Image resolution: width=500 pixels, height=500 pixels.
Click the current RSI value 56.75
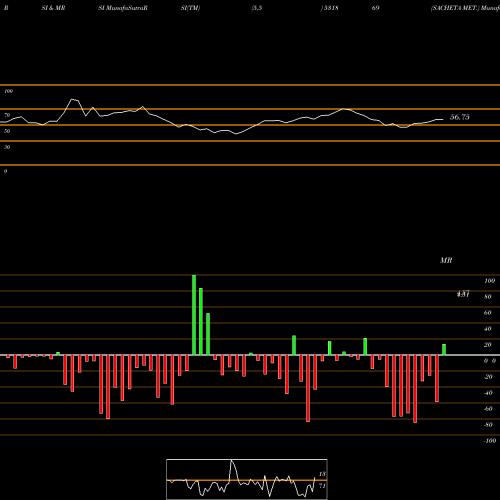tap(460, 117)
